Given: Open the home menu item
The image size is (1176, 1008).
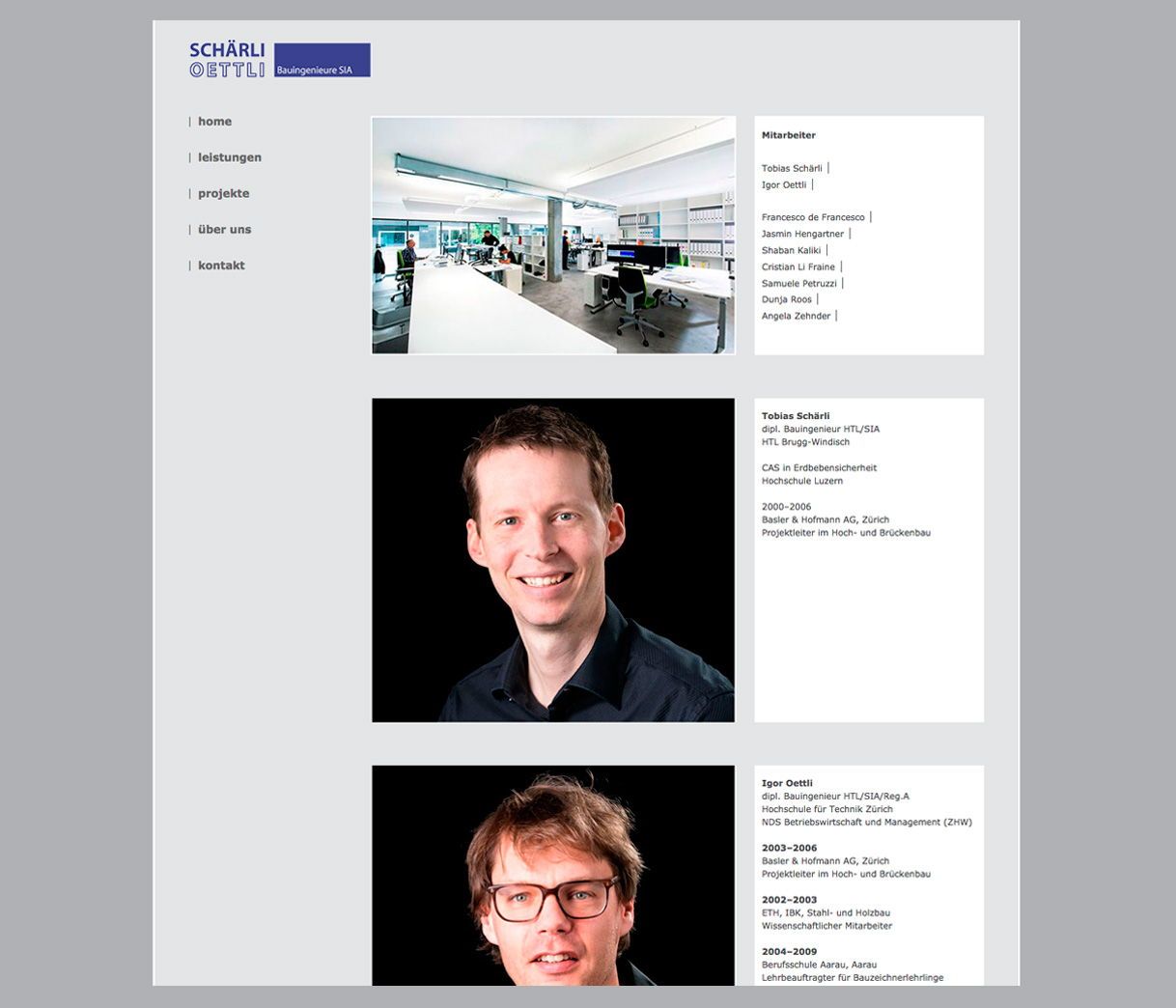Looking at the screenshot, I should coord(214,122).
